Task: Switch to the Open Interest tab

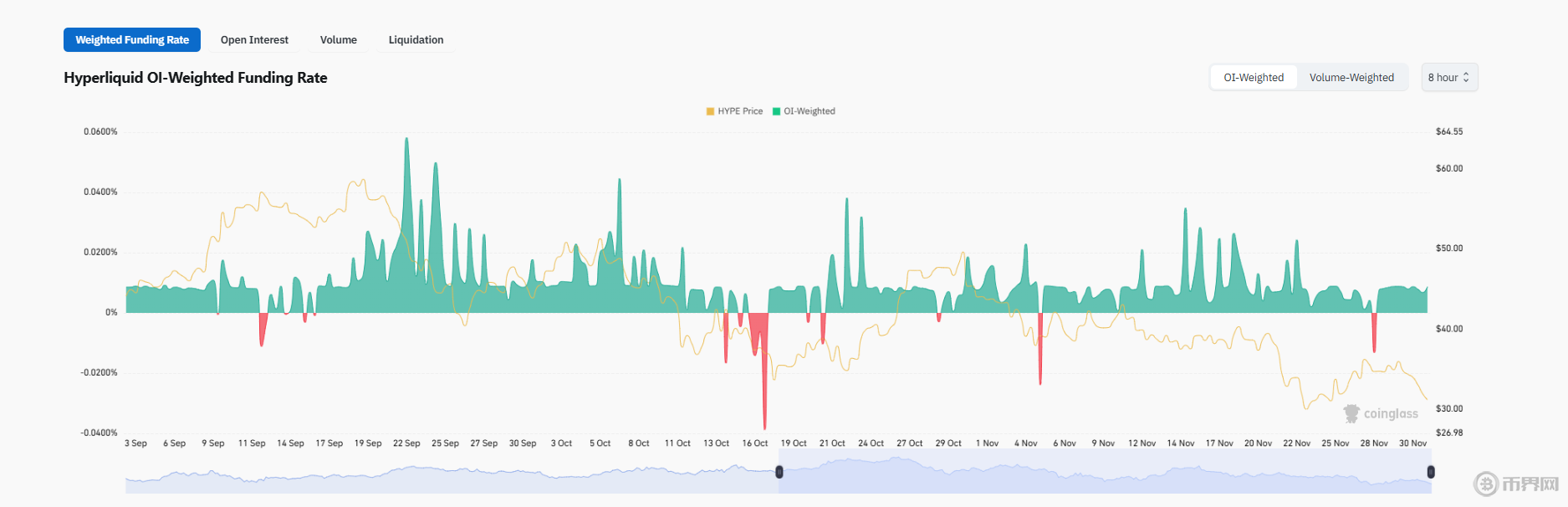Action: pos(254,39)
